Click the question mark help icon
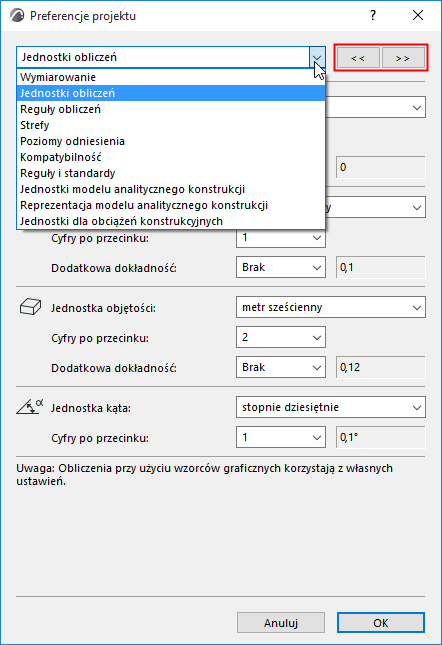Viewport: 442px width, 645px height. (373, 16)
